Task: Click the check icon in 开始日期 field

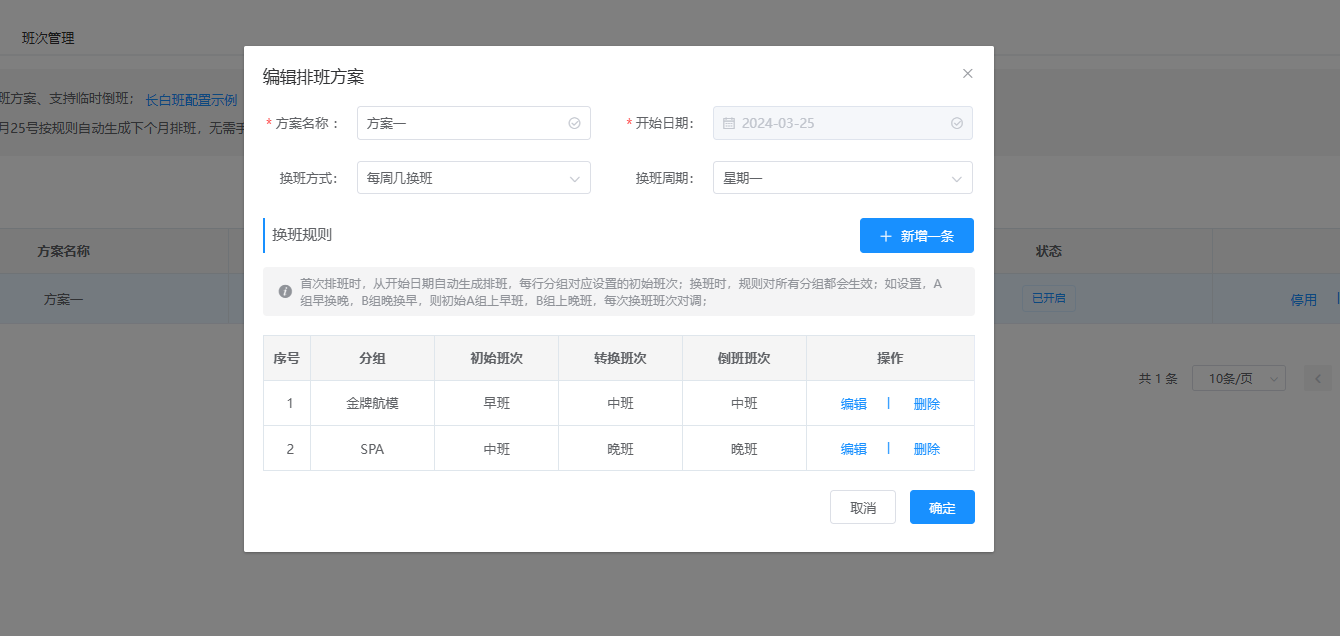Action: point(956,123)
